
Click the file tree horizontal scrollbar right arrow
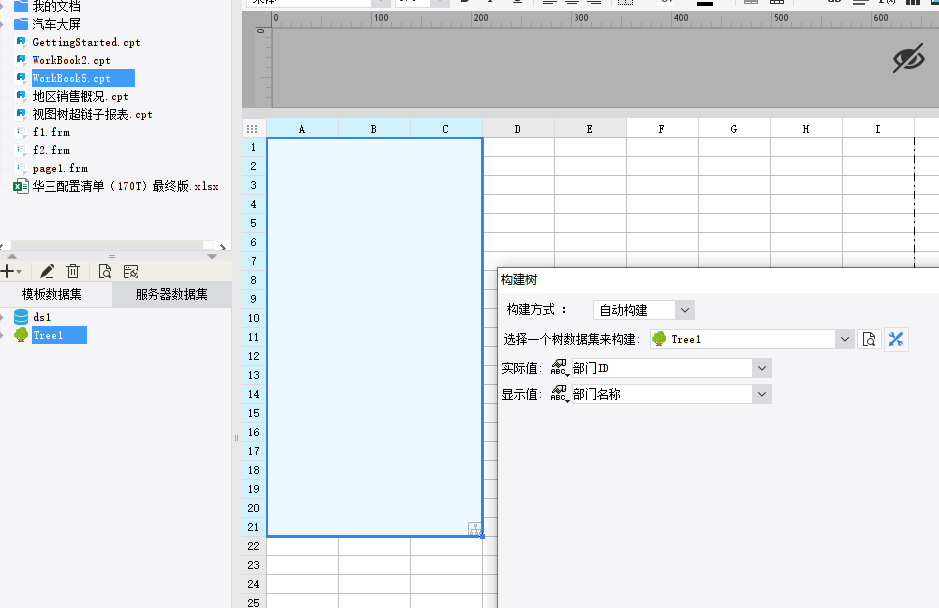223,246
